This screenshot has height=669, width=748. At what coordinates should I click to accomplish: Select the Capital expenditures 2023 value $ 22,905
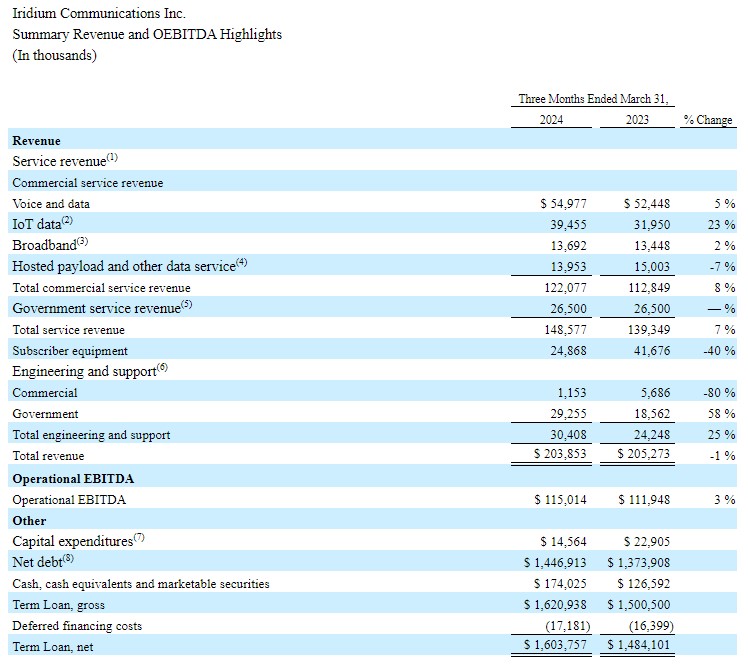(646, 541)
